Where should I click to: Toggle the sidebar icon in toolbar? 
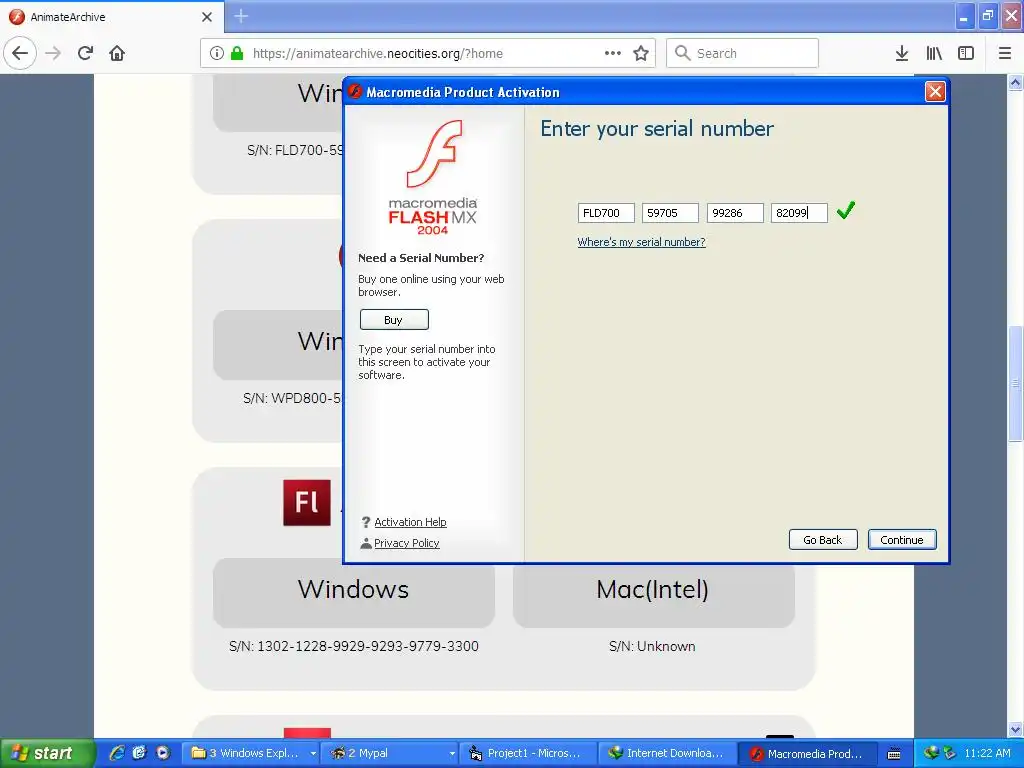coord(966,53)
